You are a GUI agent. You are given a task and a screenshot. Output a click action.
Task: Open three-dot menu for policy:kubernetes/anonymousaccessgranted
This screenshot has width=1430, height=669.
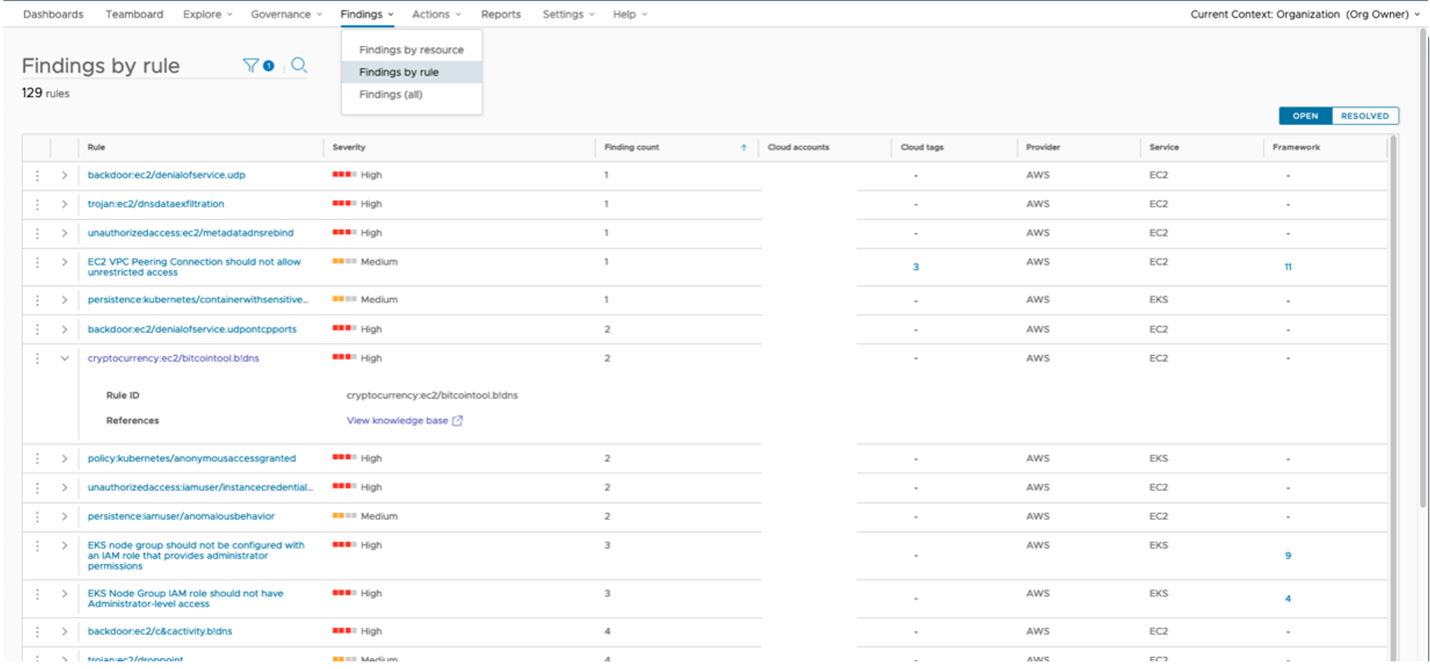tap(37, 459)
